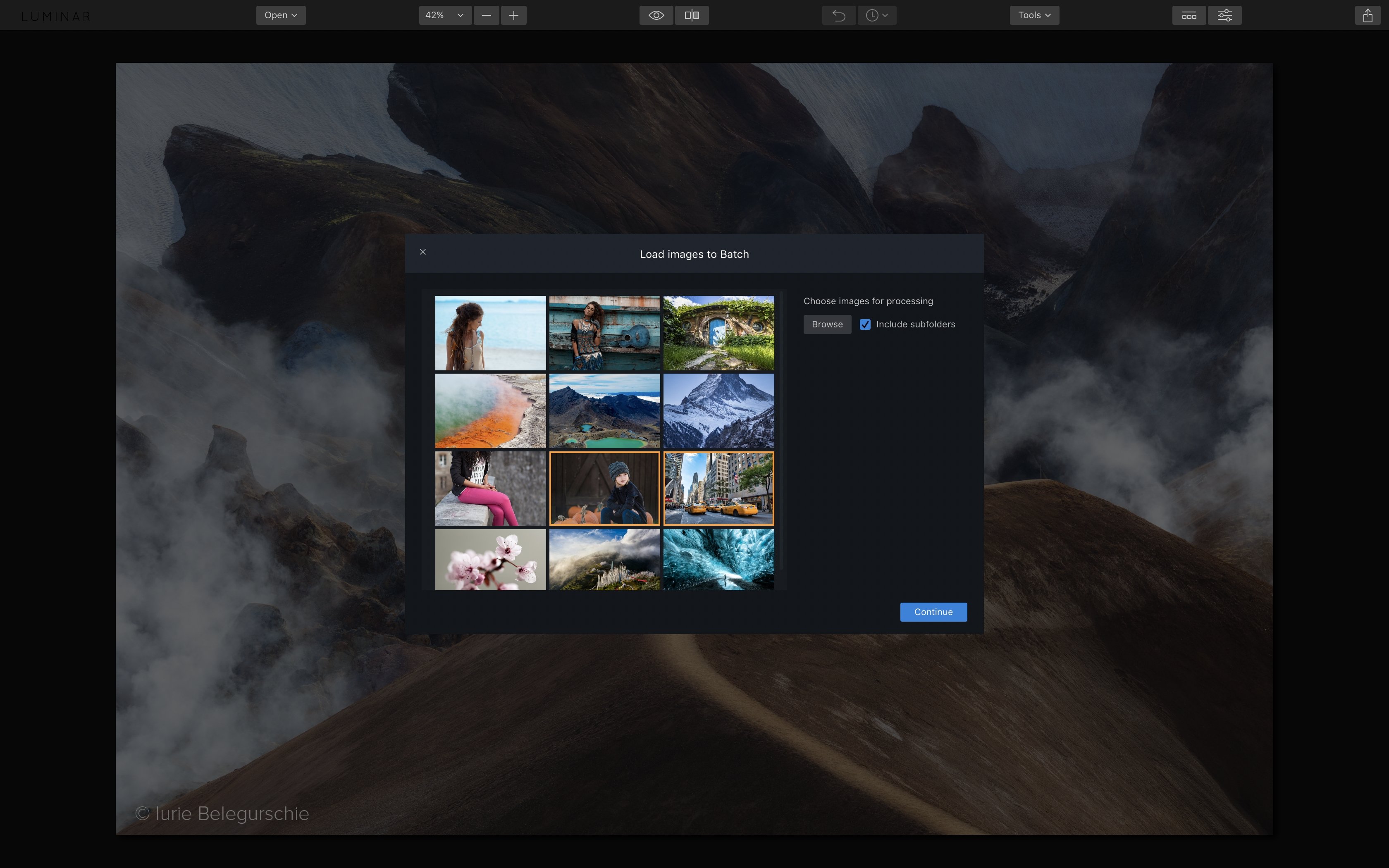This screenshot has height=868, width=1389.
Task: Click the thumbnail grid vertical scrollbar
Action: coord(781,431)
